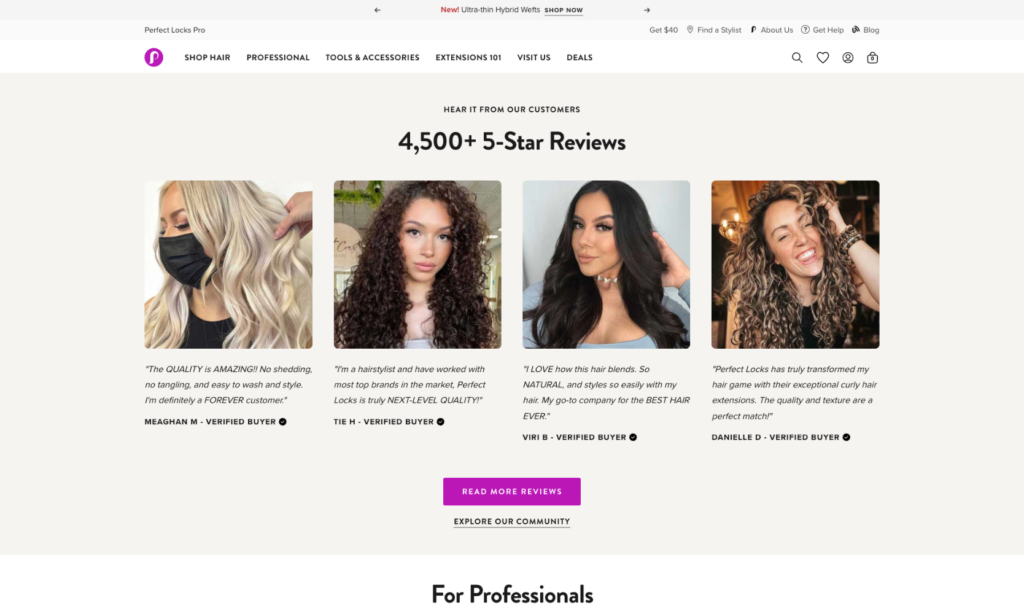This screenshot has width=1024, height=614.
Task: Click the purple Perfect Locks logo
Action: tap(153, 57)
